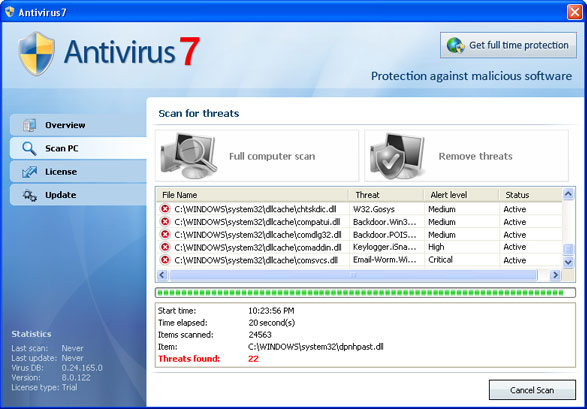Click the Overview sidebar icon
This screenshot has height=409, width=587.
(x=29, y=125)
